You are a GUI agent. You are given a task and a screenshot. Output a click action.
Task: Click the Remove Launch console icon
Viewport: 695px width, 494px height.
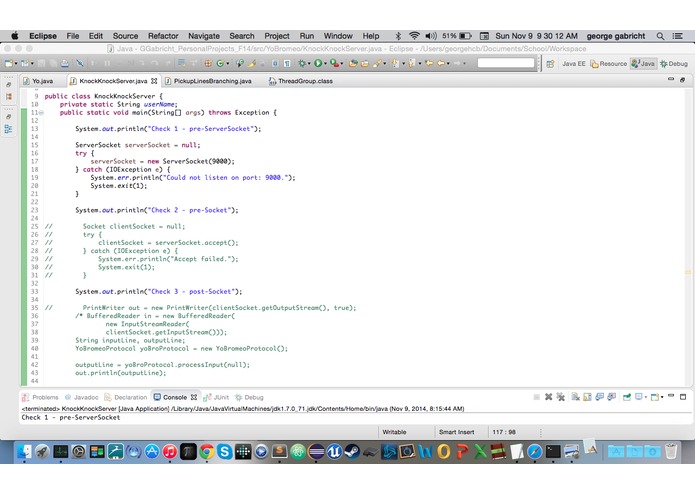pyautogui.click(x=548, y=397)
